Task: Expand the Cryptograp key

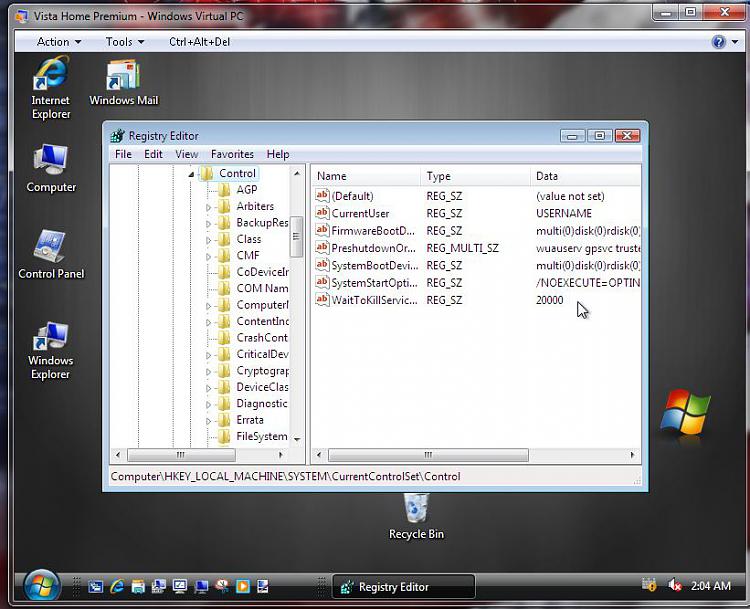Action: [x=209, y=372]
